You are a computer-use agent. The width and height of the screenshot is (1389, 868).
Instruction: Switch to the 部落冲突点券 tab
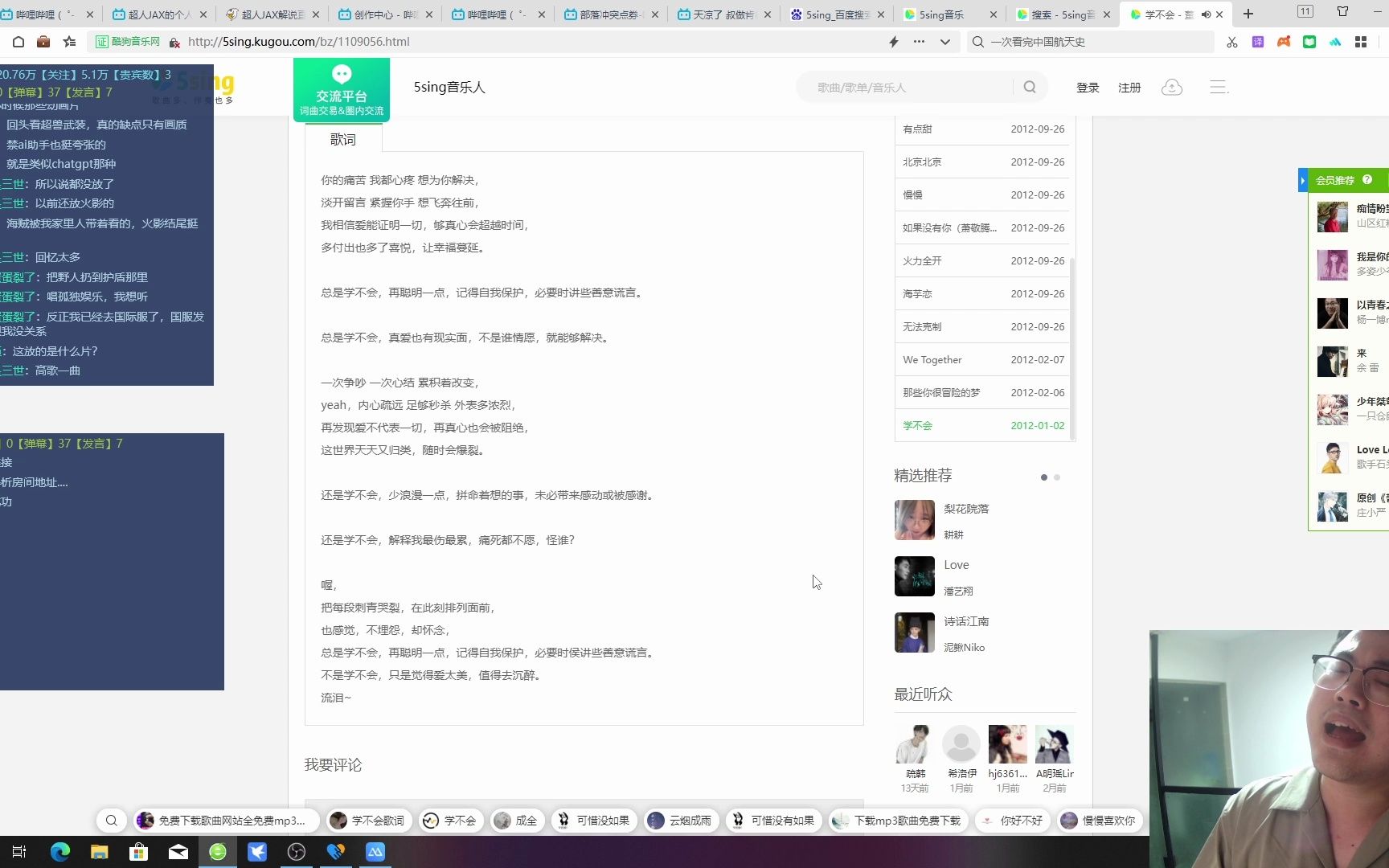pyautogui.click(x=612, y=14)
